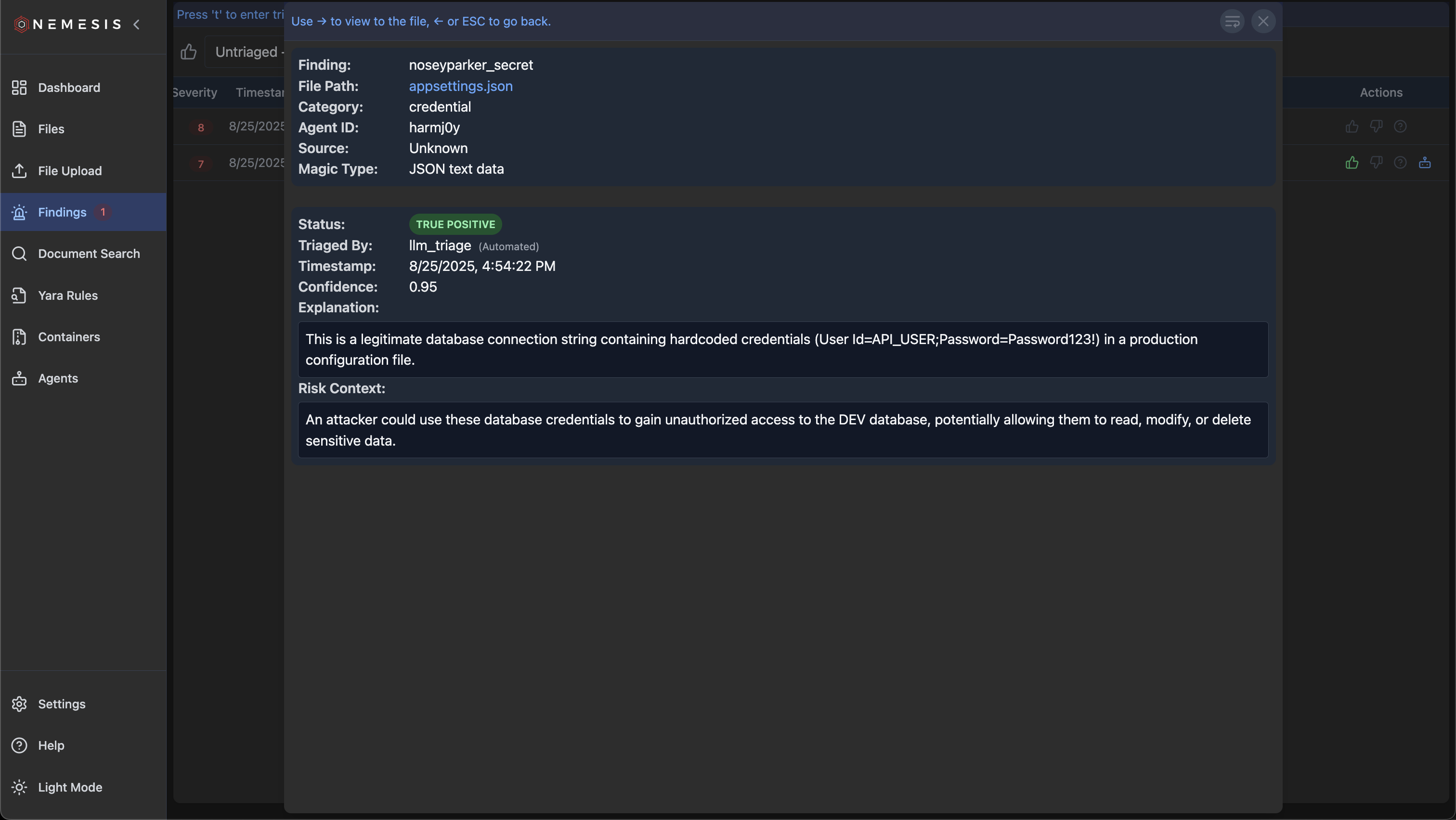This screenshot has width=1456, height=820.
Task: Open the Untriaged filter dropdown
Action: click(247, 52)
